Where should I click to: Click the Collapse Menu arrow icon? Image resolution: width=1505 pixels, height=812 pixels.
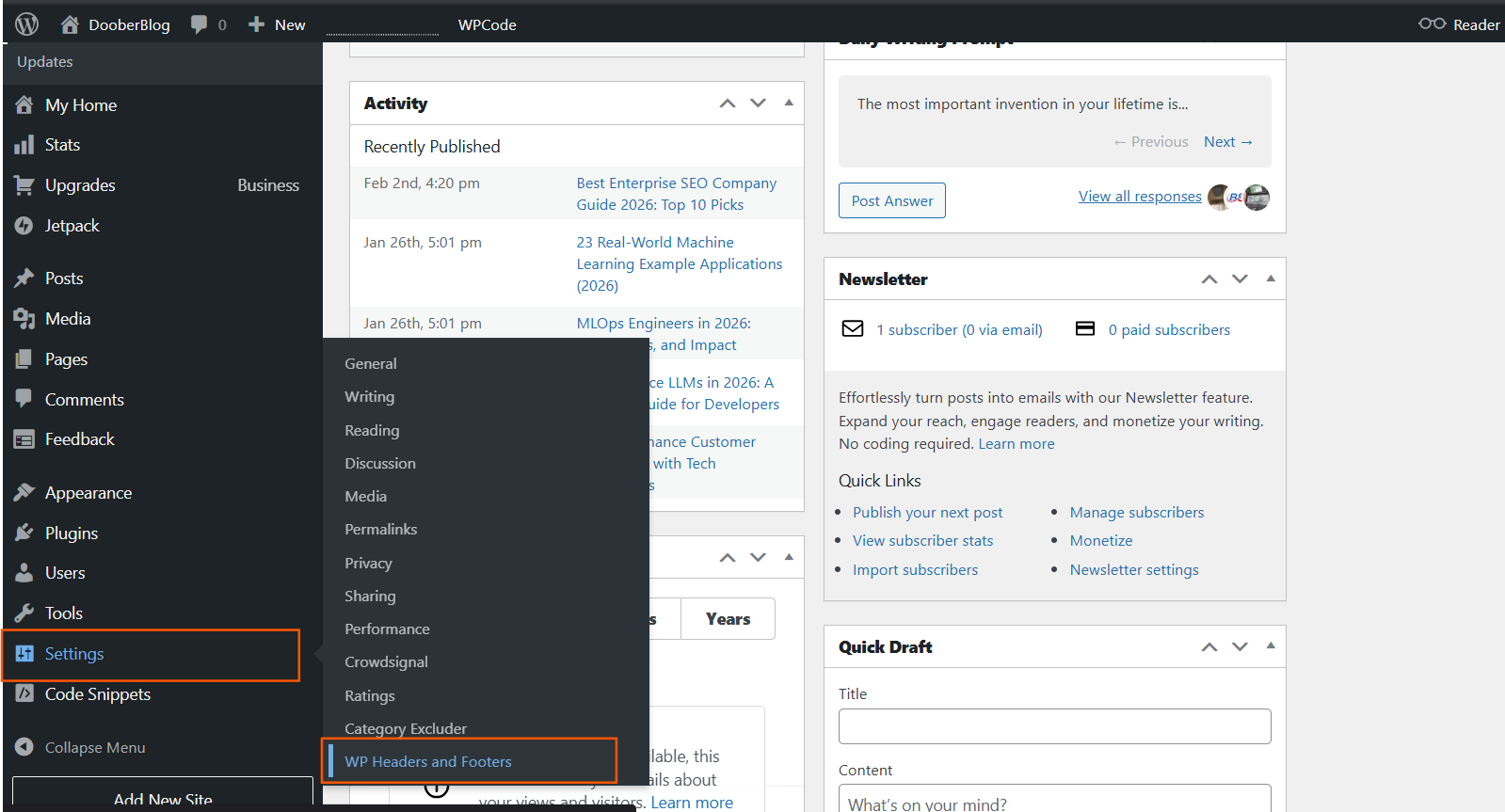click(x=24, y=747)
